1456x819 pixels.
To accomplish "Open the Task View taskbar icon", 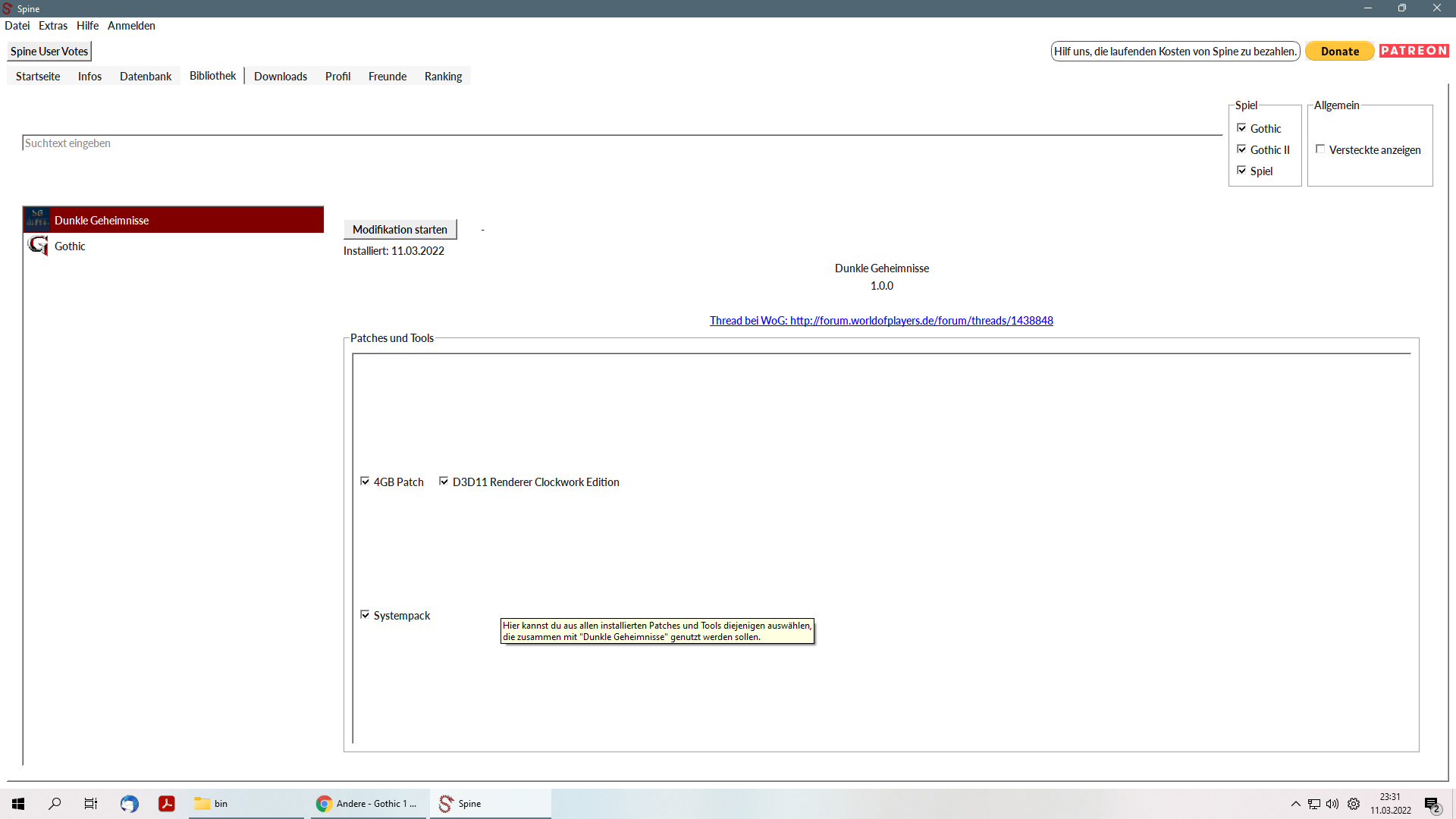I will (91, 804).
